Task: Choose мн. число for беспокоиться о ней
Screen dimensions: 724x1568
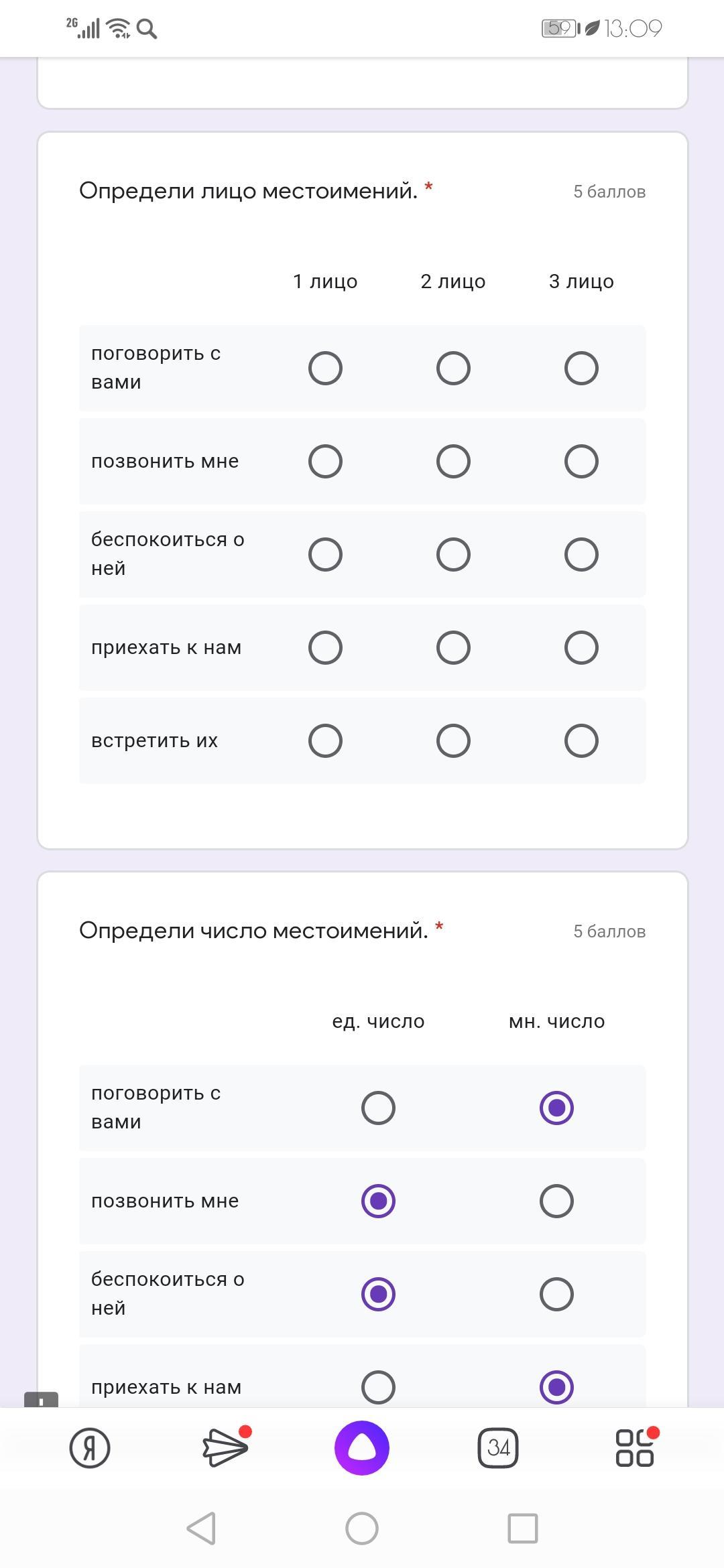Action: [x=556, y=1294]
